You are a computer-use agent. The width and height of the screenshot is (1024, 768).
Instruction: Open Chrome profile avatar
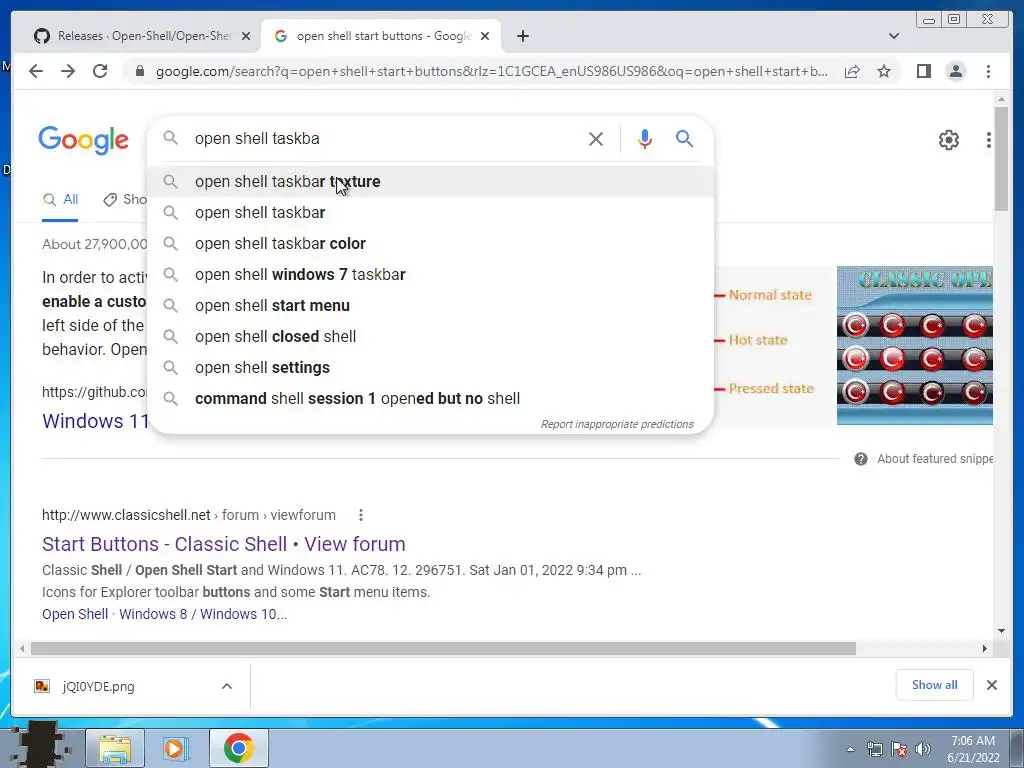point(955,71)
